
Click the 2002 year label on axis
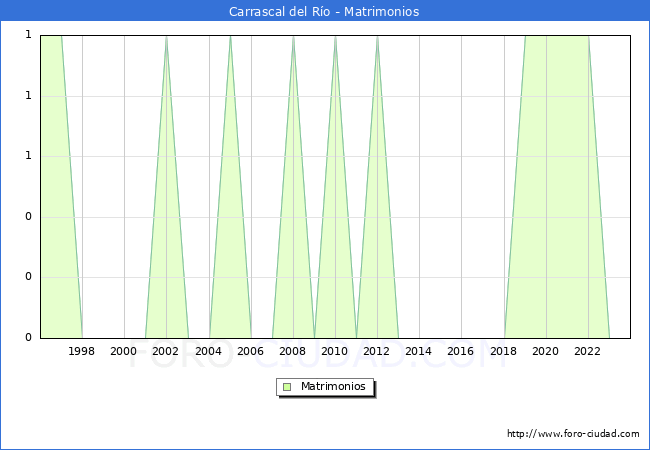(166, 351)
